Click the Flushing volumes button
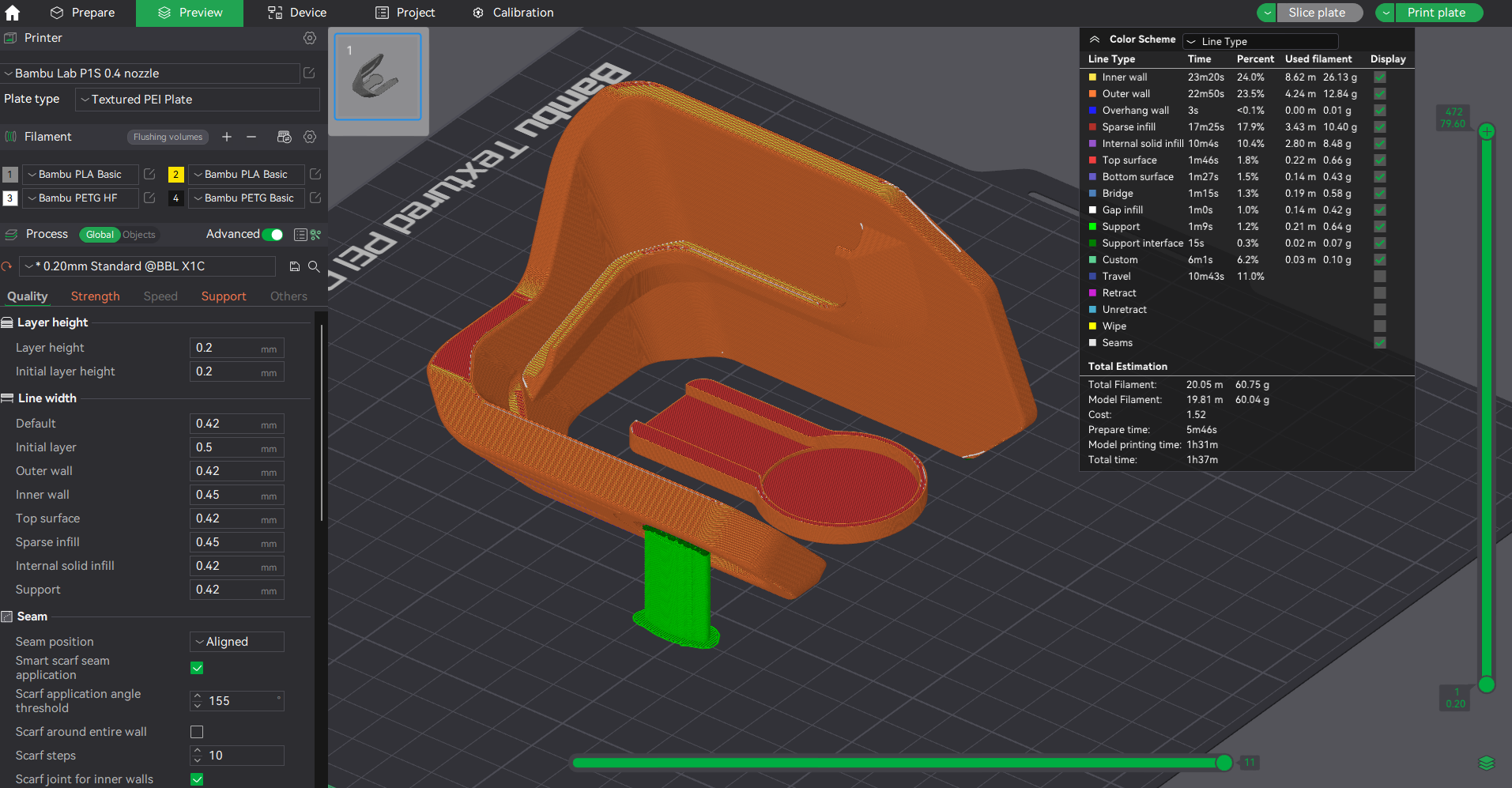The width and height of the screenshot is (1512, 788). (x=168, y=137)
